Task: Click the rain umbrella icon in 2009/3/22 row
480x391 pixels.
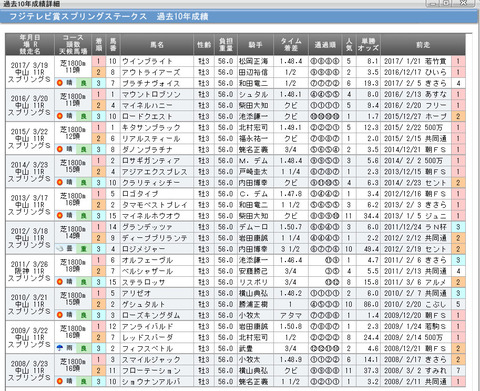Action: 60,348
